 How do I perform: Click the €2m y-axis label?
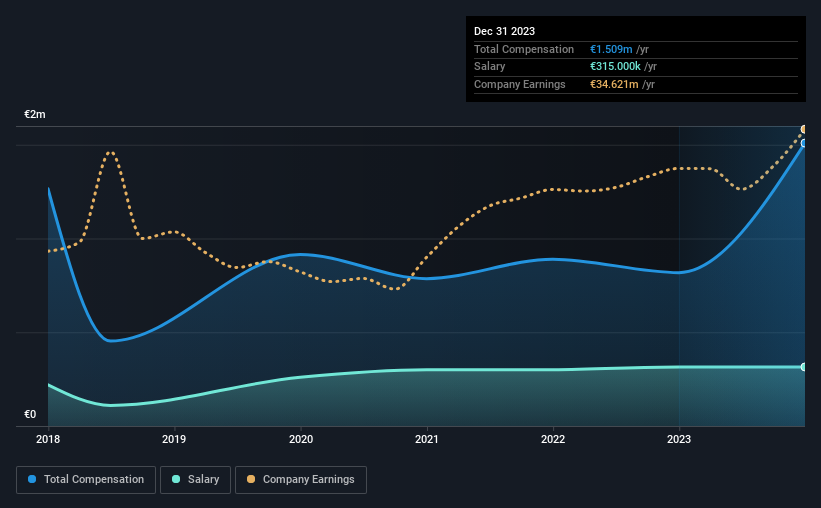tap(35, 114)
